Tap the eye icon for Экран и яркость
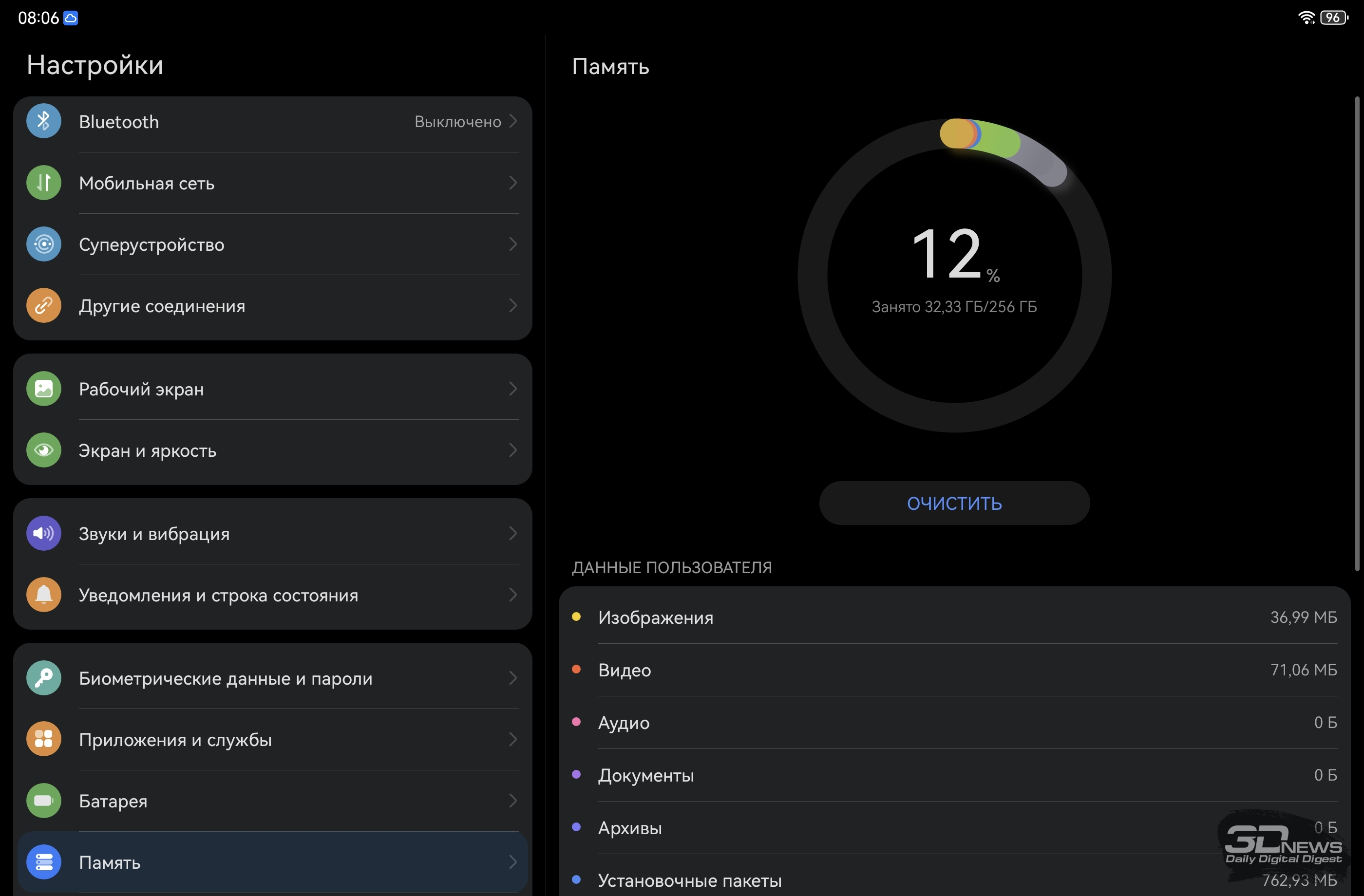The width and height of the screenshot is (1364, 896). point(43,450)
